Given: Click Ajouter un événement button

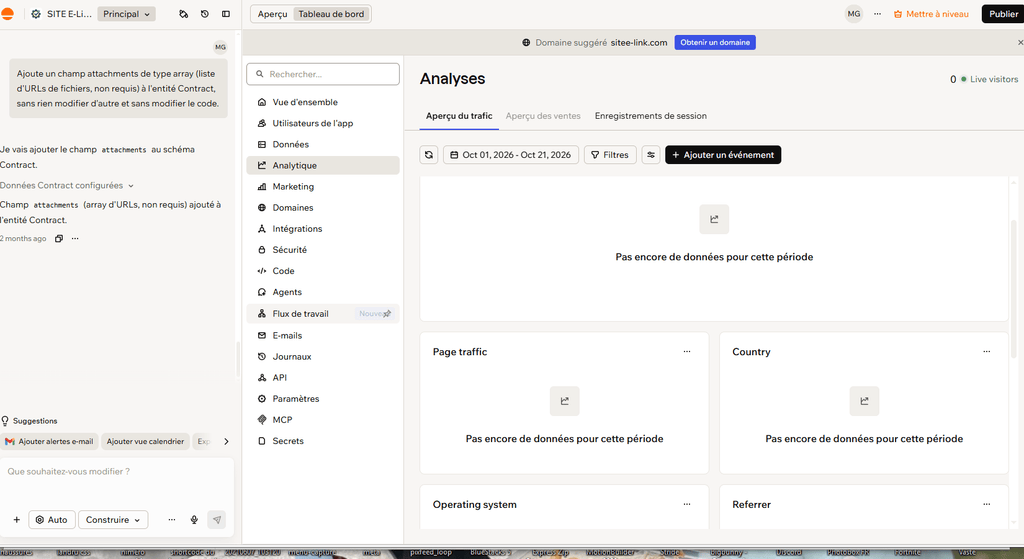Looking at the screenshot, I should tap(723, 155).
